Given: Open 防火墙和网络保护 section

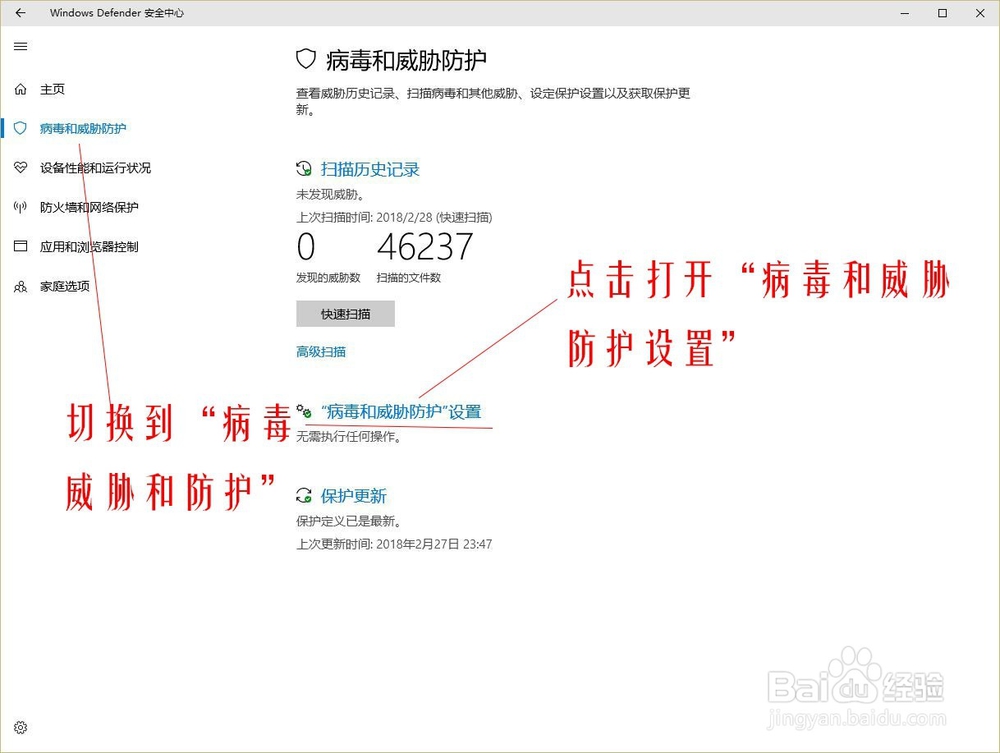Looking at the screenshot, I should coord(89,207).
